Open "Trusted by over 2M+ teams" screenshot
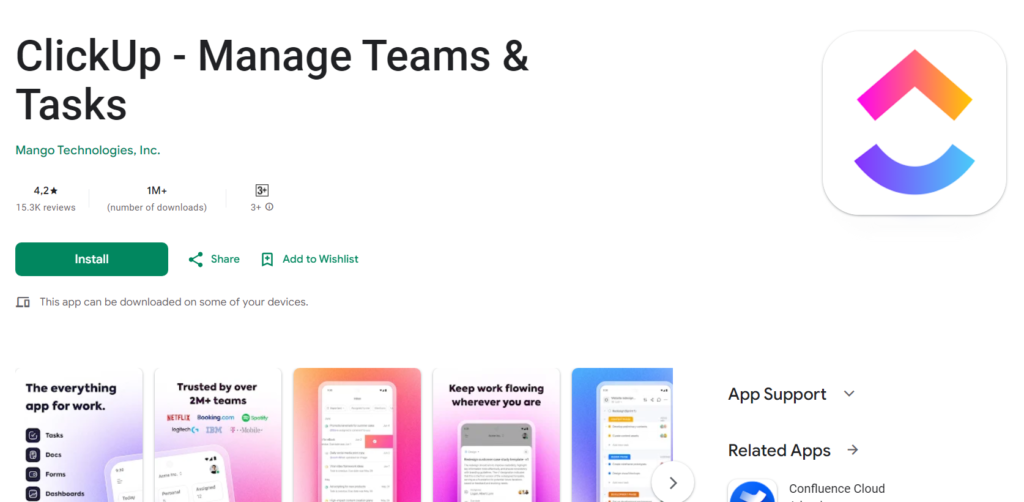 click(217, 435)
